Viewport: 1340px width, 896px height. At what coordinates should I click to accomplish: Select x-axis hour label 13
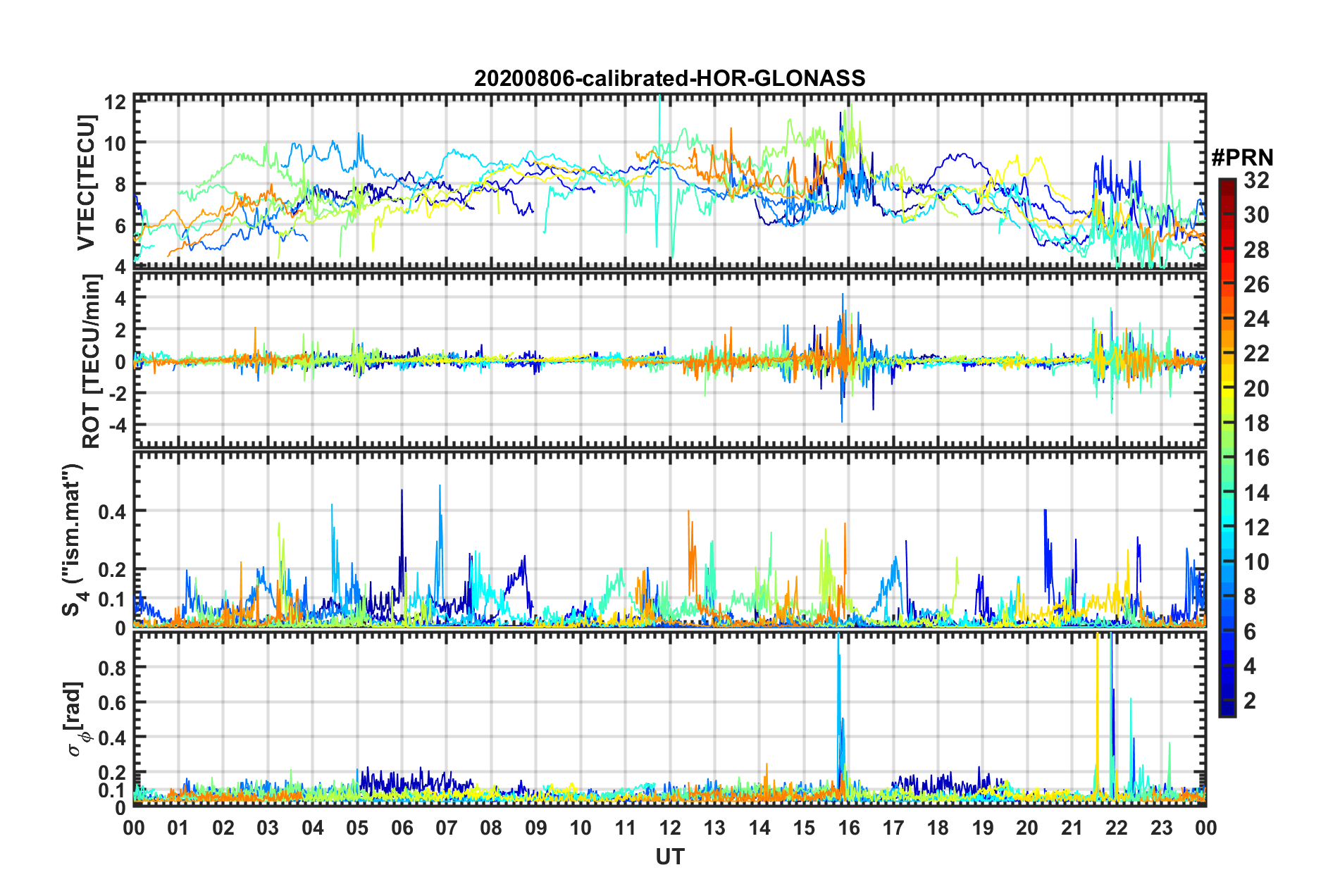coord(714,828)
